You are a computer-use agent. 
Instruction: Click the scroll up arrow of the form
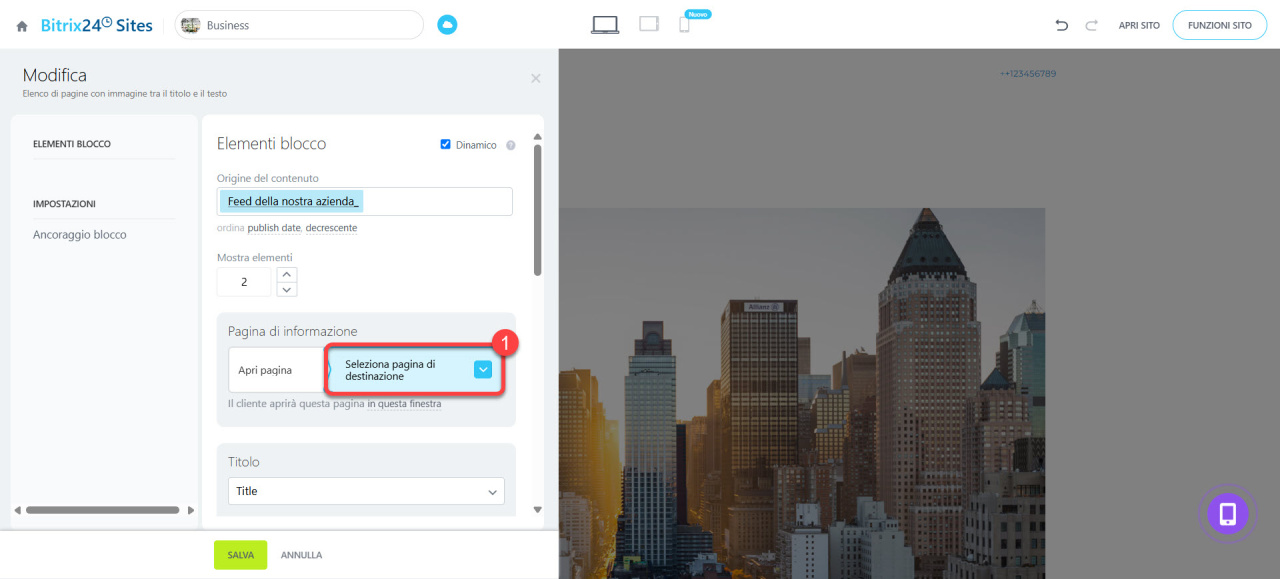point(538,136)
